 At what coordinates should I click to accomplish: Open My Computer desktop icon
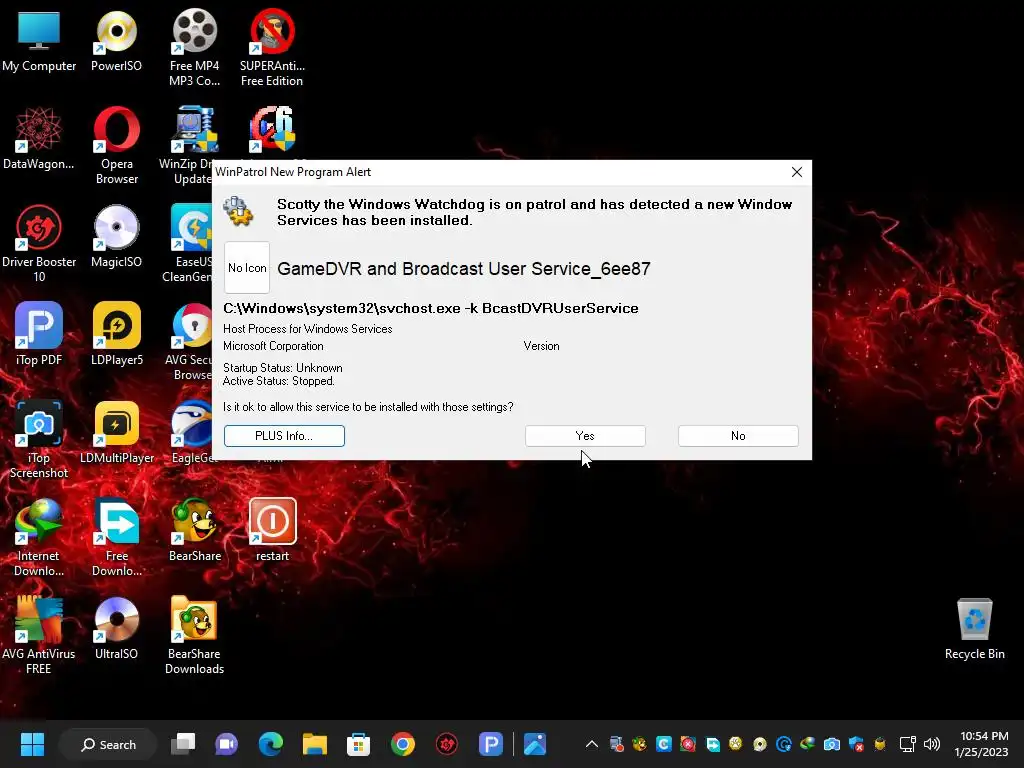39,40
